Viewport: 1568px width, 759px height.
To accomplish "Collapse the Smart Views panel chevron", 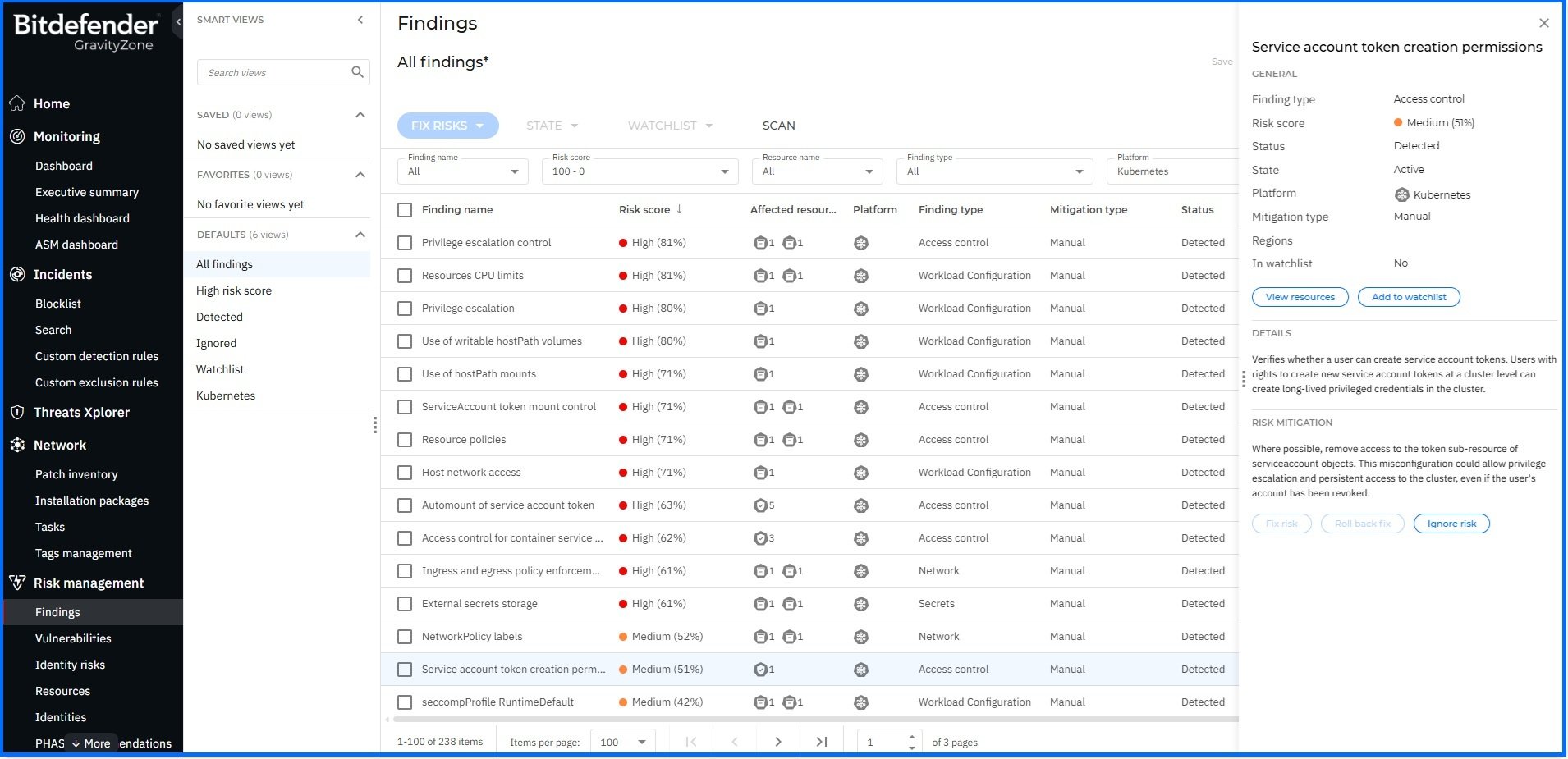I will point(360,20).
